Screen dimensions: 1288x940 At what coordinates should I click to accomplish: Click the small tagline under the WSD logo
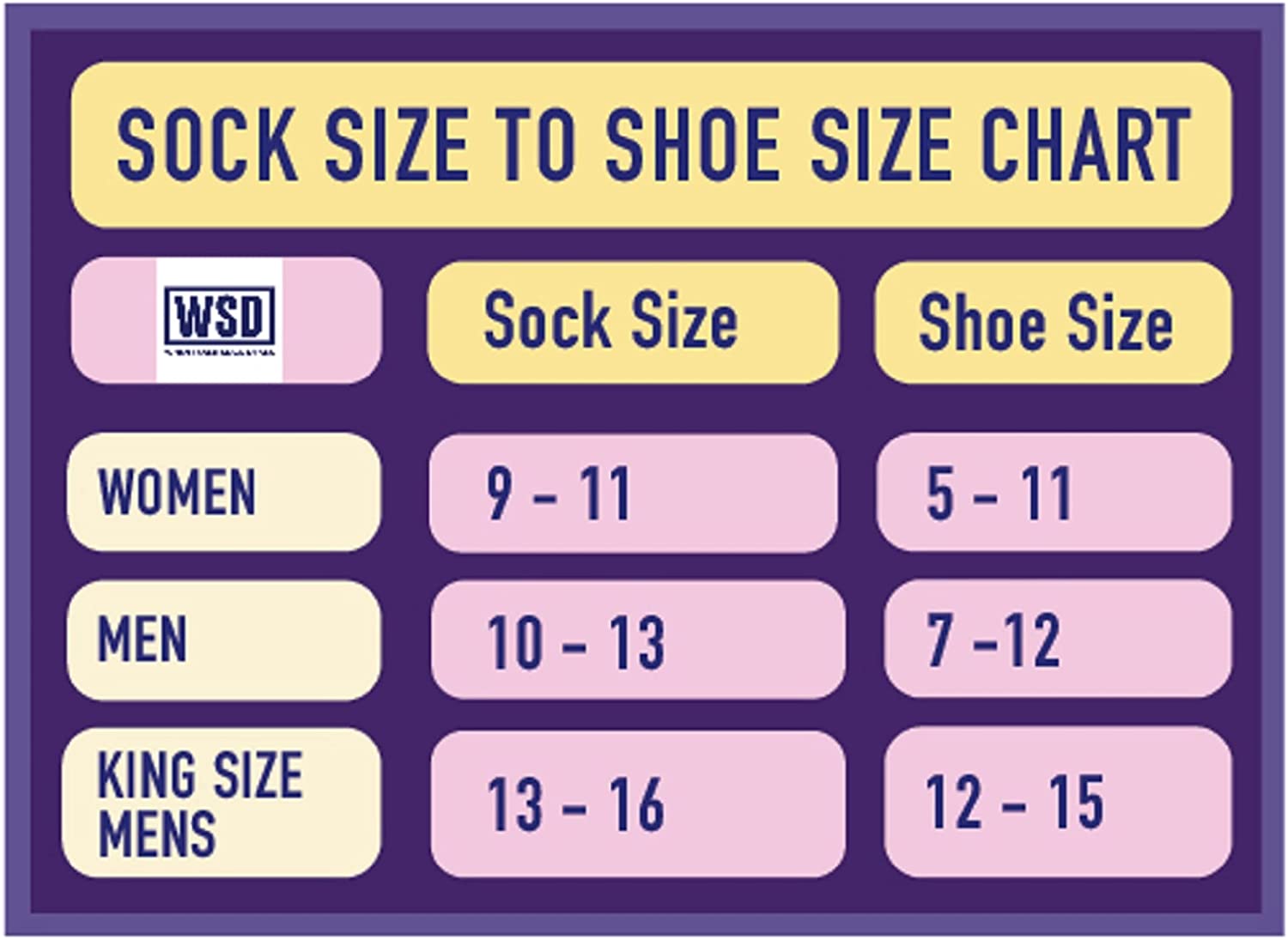coord(220,352)
